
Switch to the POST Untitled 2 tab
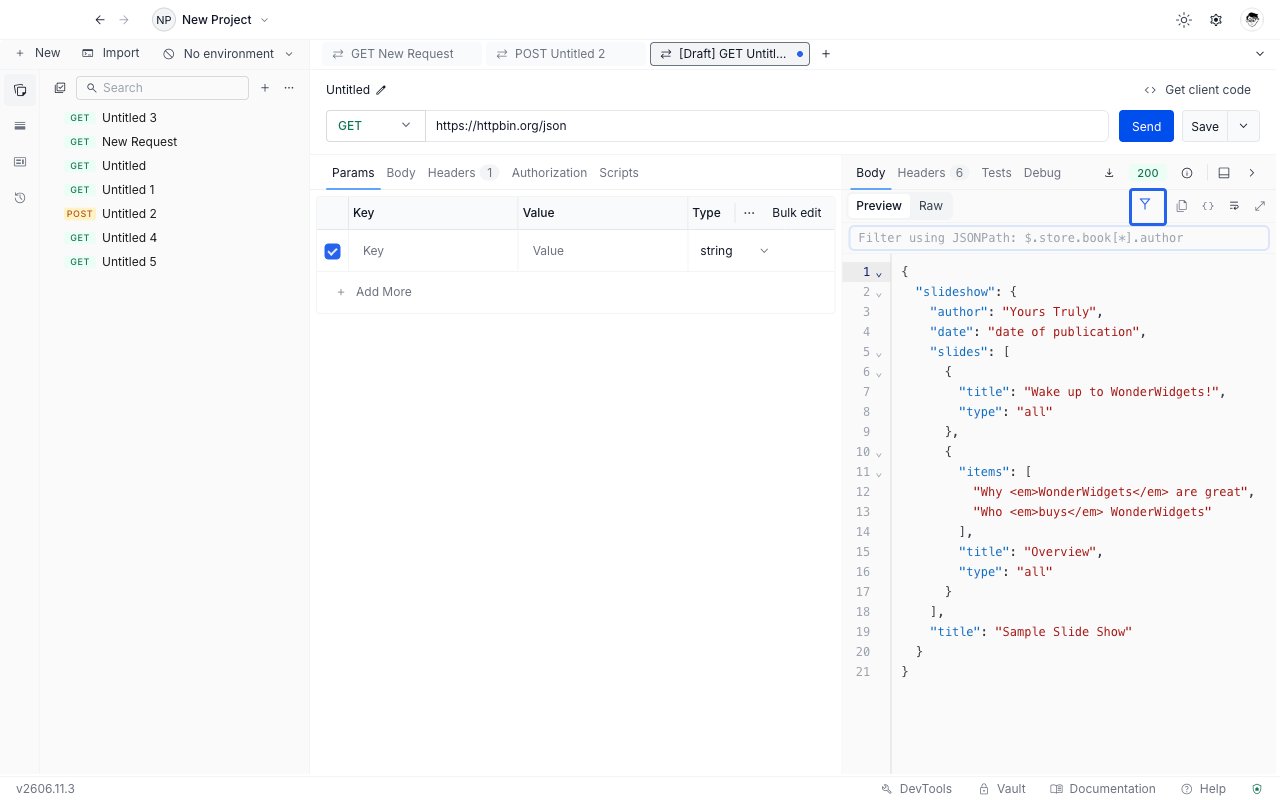point(564,54)
